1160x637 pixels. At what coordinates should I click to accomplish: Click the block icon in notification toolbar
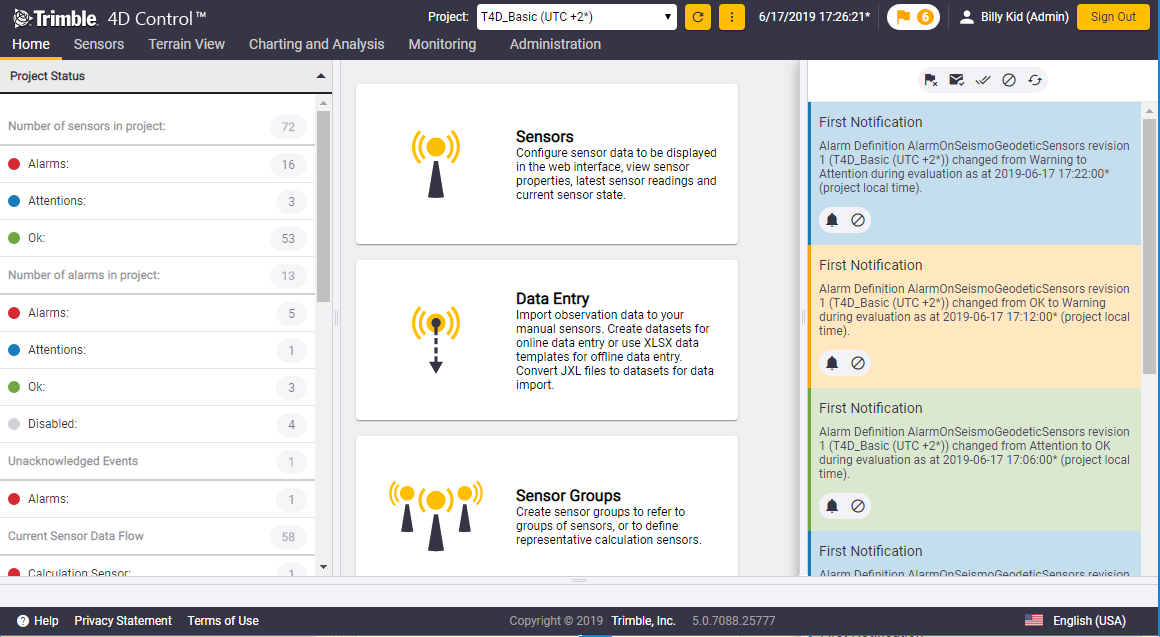[1008, 80]
